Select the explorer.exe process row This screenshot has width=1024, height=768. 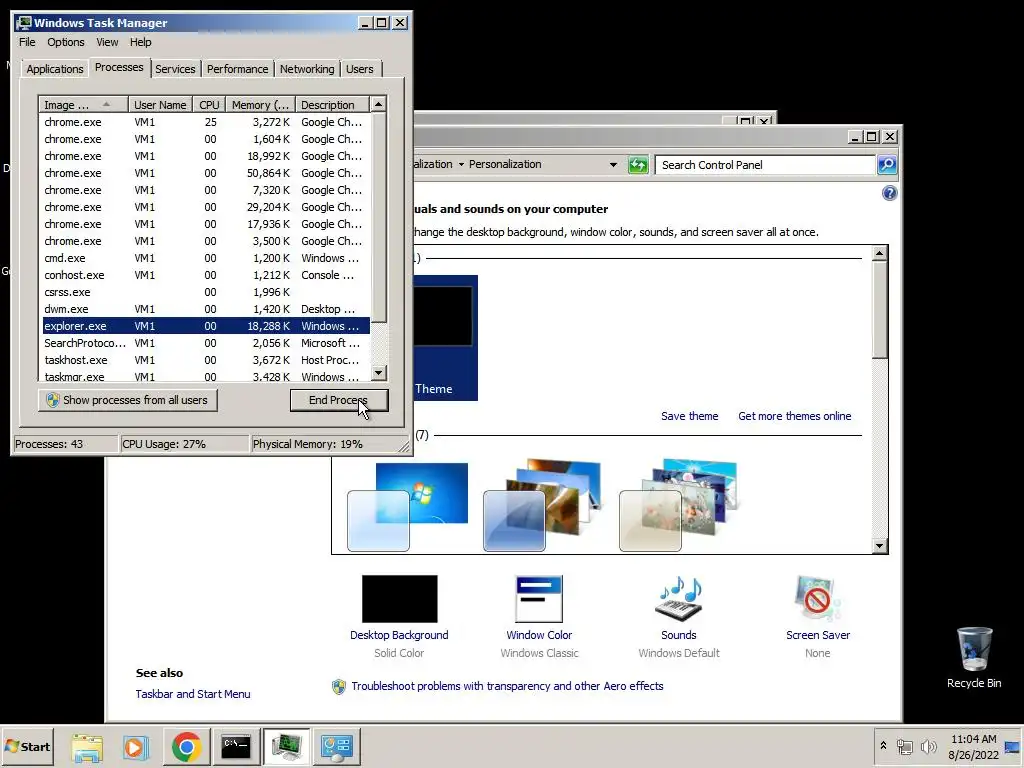(x=206, y=326)
